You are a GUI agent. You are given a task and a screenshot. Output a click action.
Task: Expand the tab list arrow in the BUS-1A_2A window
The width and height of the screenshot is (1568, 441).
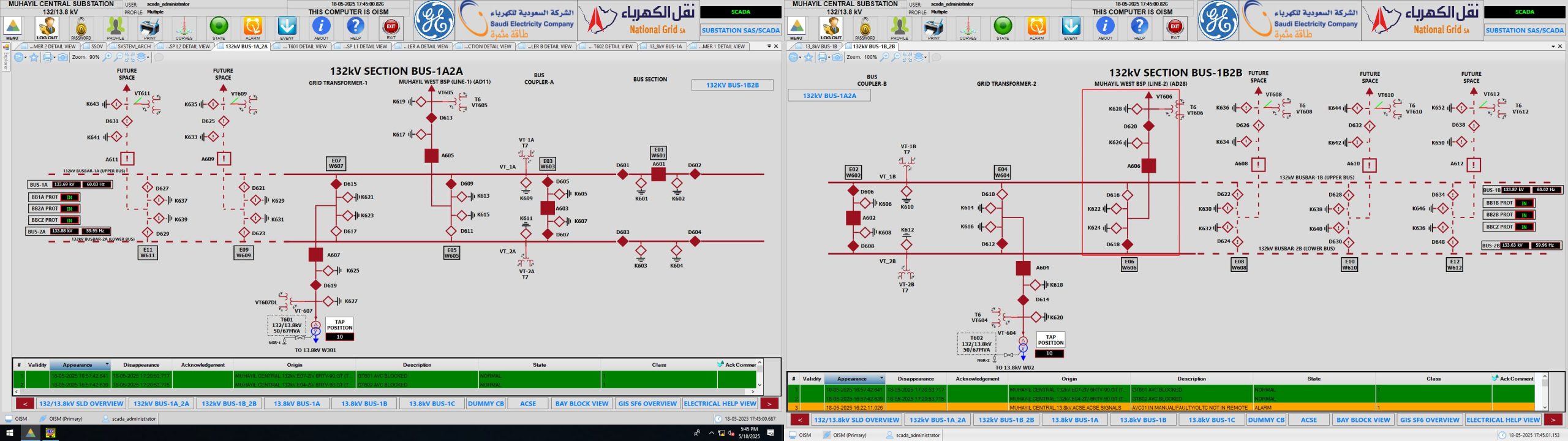[x=769, y=46]
